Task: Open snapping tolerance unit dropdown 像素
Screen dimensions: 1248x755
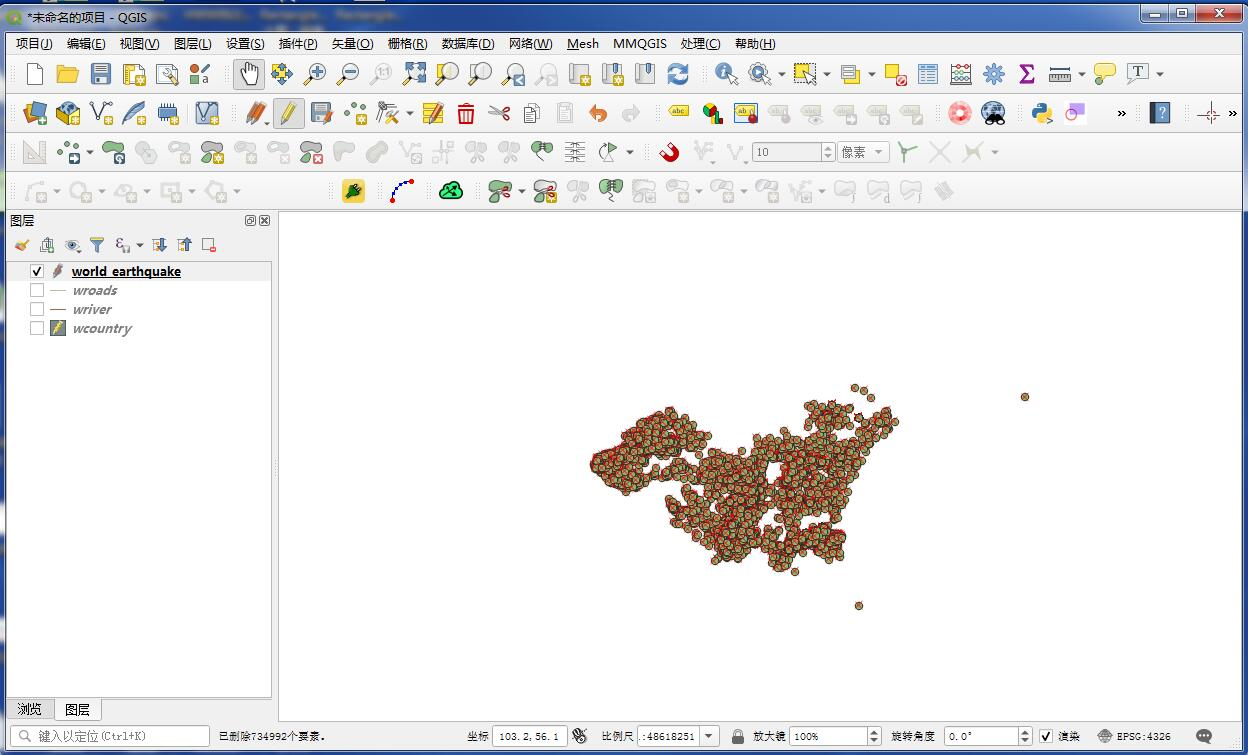Action: point(863,152)
